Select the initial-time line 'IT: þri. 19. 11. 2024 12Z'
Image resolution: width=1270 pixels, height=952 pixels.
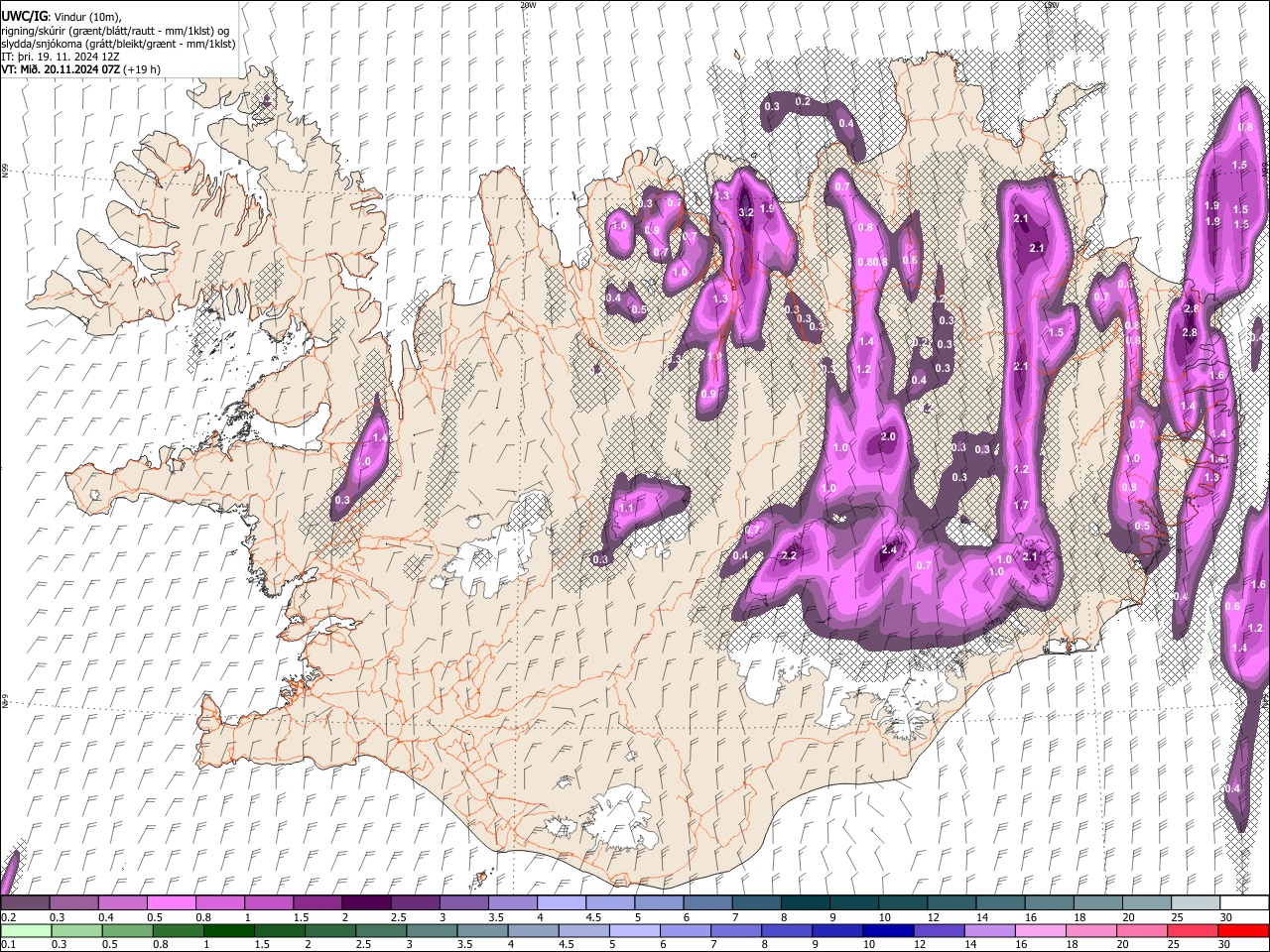[x=61, y=57]
